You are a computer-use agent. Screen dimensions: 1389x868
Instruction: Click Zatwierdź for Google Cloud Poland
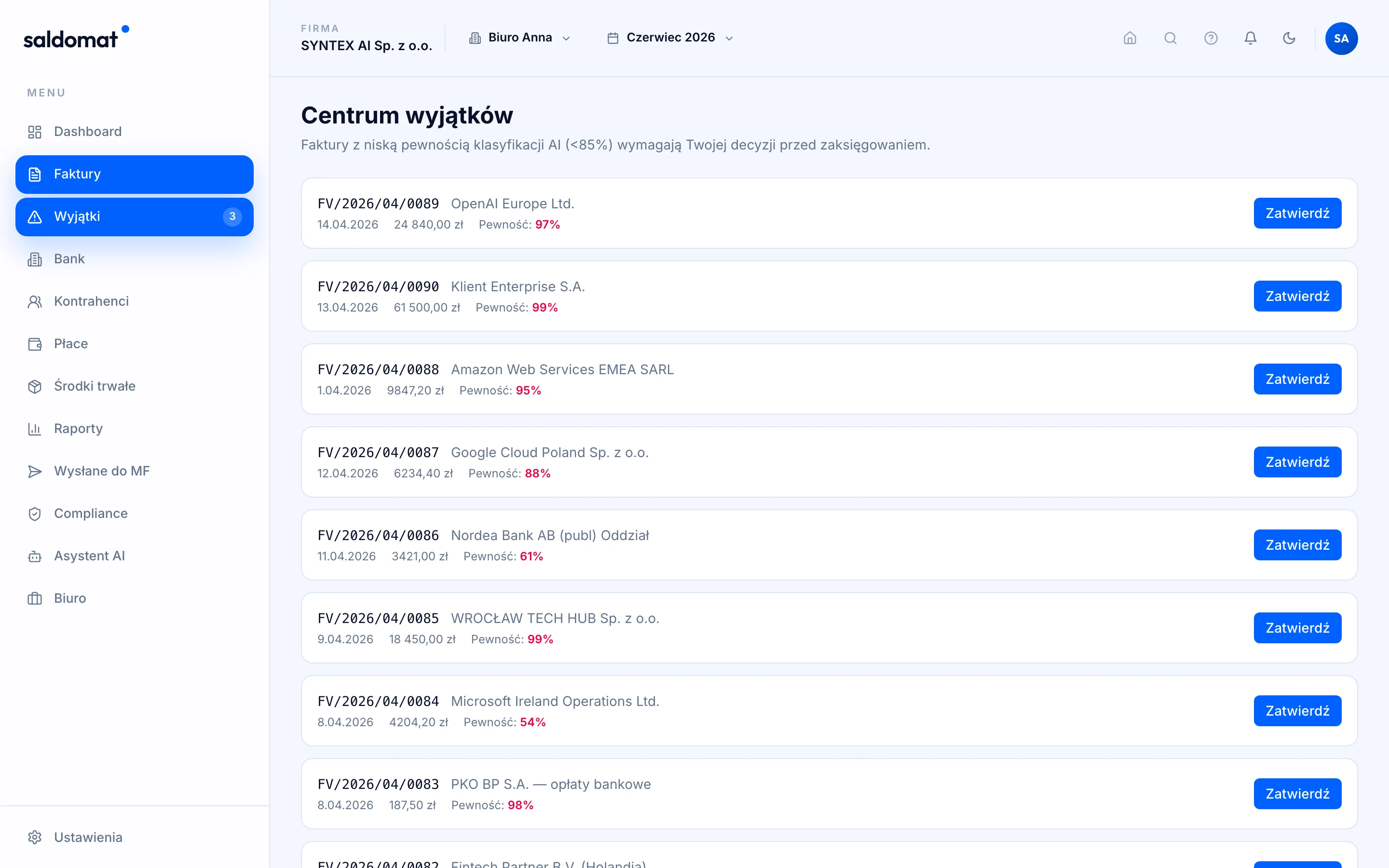[1297, 462]
